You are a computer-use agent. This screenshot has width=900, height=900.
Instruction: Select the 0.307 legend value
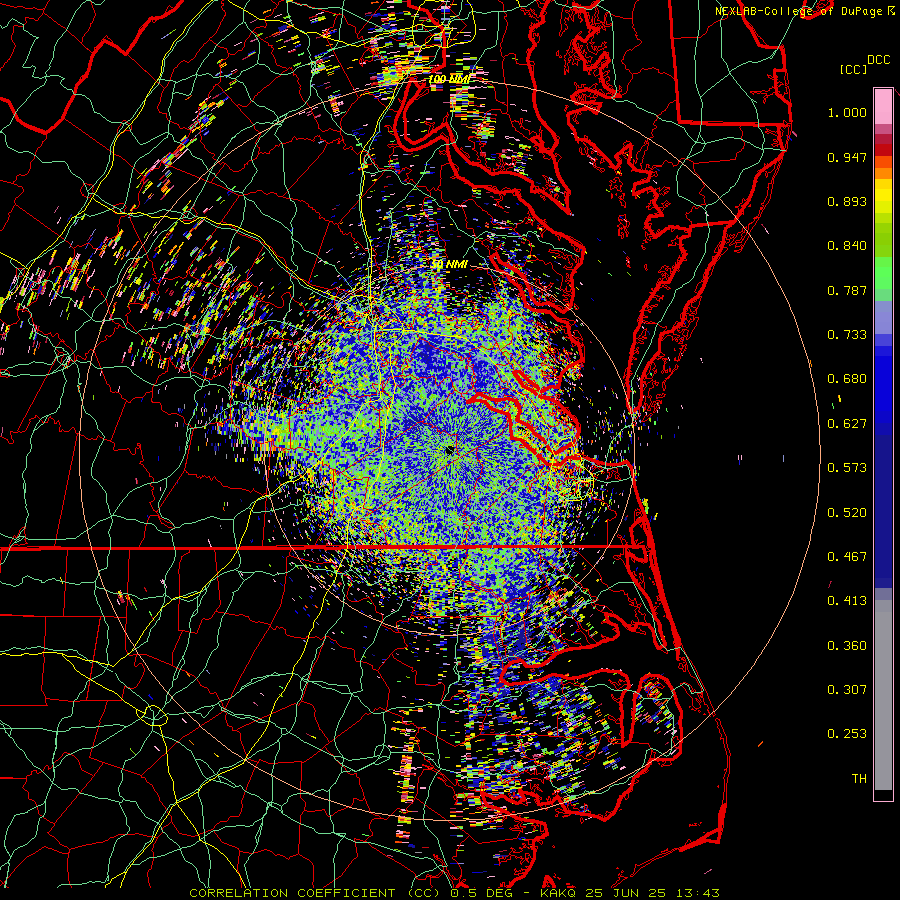[x=847, y=690]
